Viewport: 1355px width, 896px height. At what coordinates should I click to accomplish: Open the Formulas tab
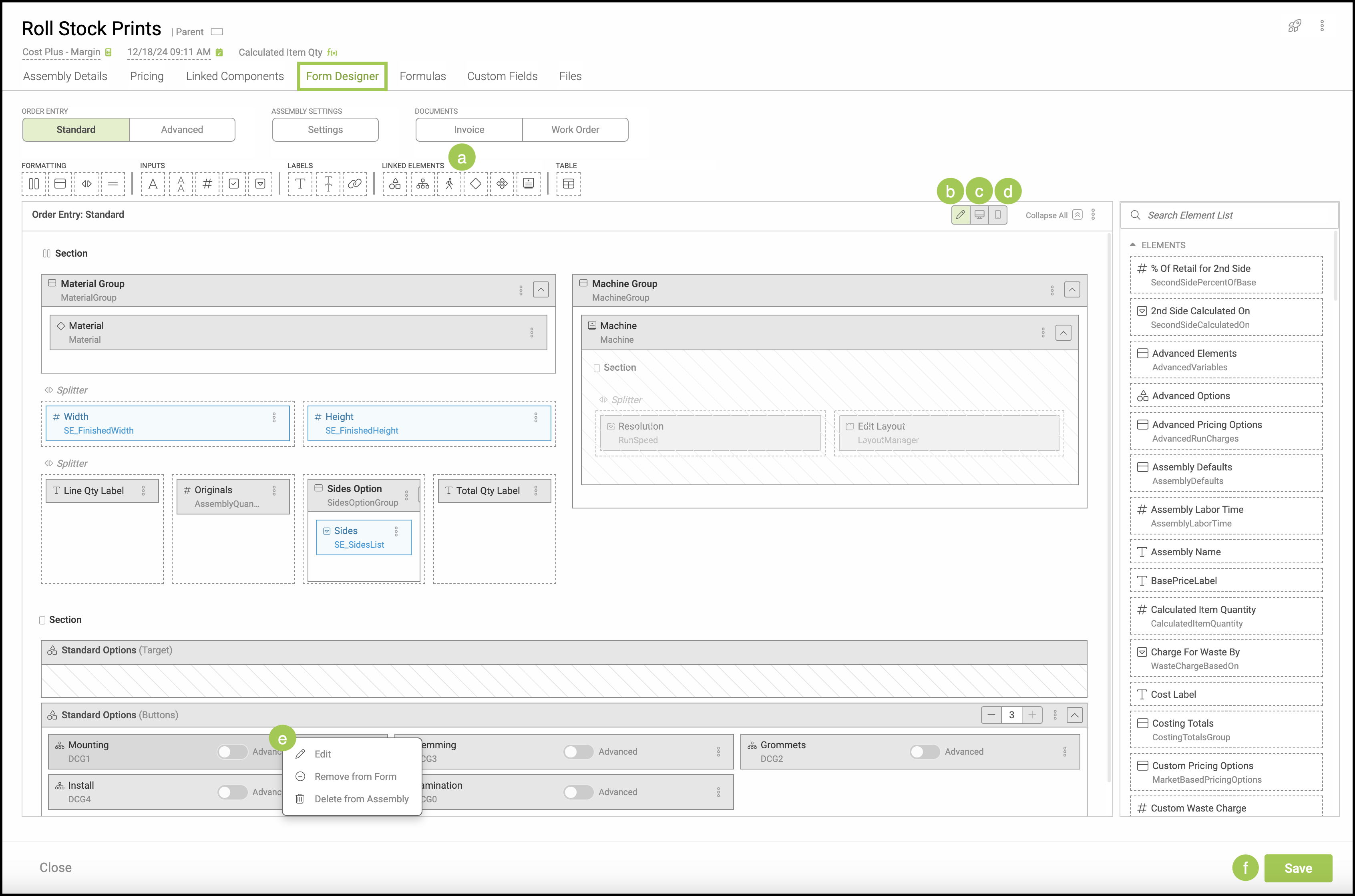pos(422,76)
